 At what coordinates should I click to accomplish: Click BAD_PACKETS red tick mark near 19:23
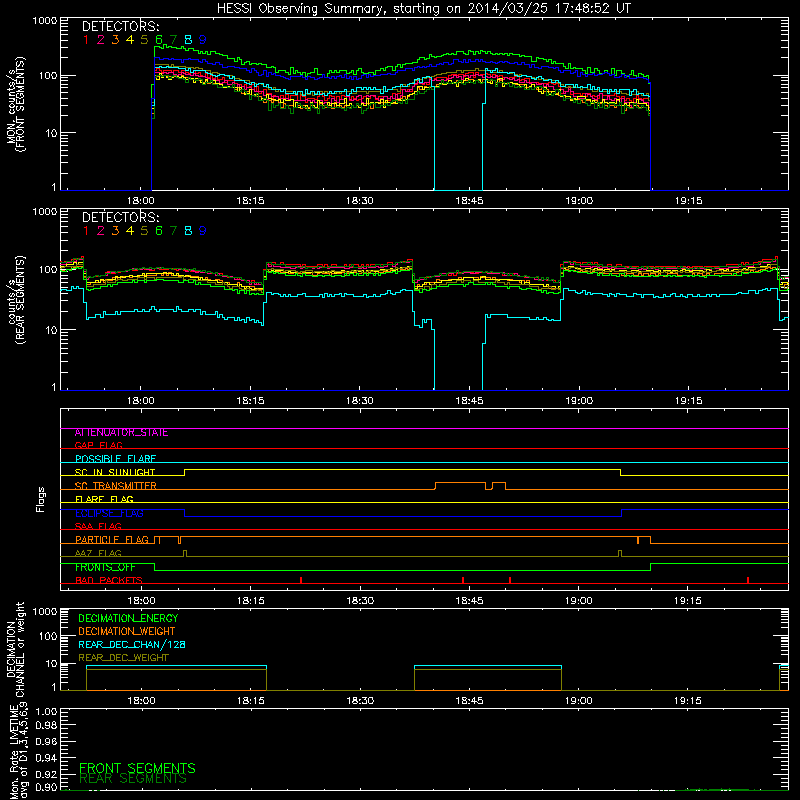[748, 580]
